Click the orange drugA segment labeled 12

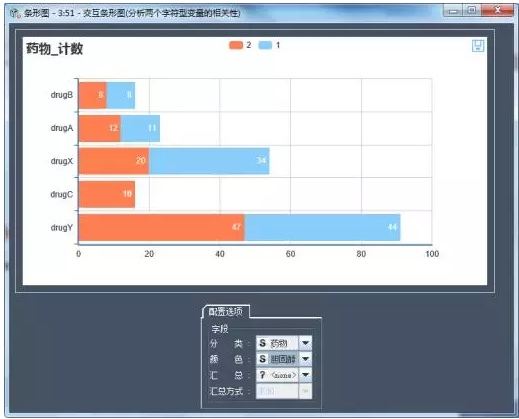click(100, 128)
